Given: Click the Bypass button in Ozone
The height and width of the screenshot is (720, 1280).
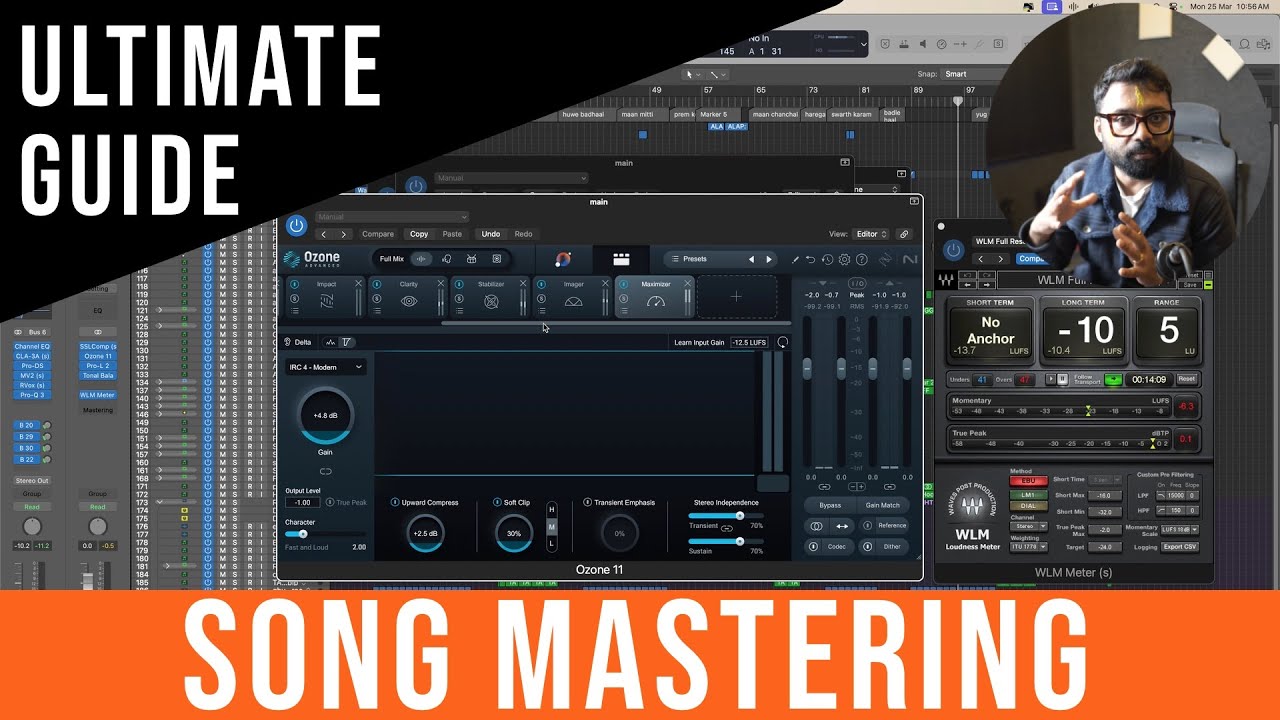Looking at the screenshot, I should pos(830,505).
